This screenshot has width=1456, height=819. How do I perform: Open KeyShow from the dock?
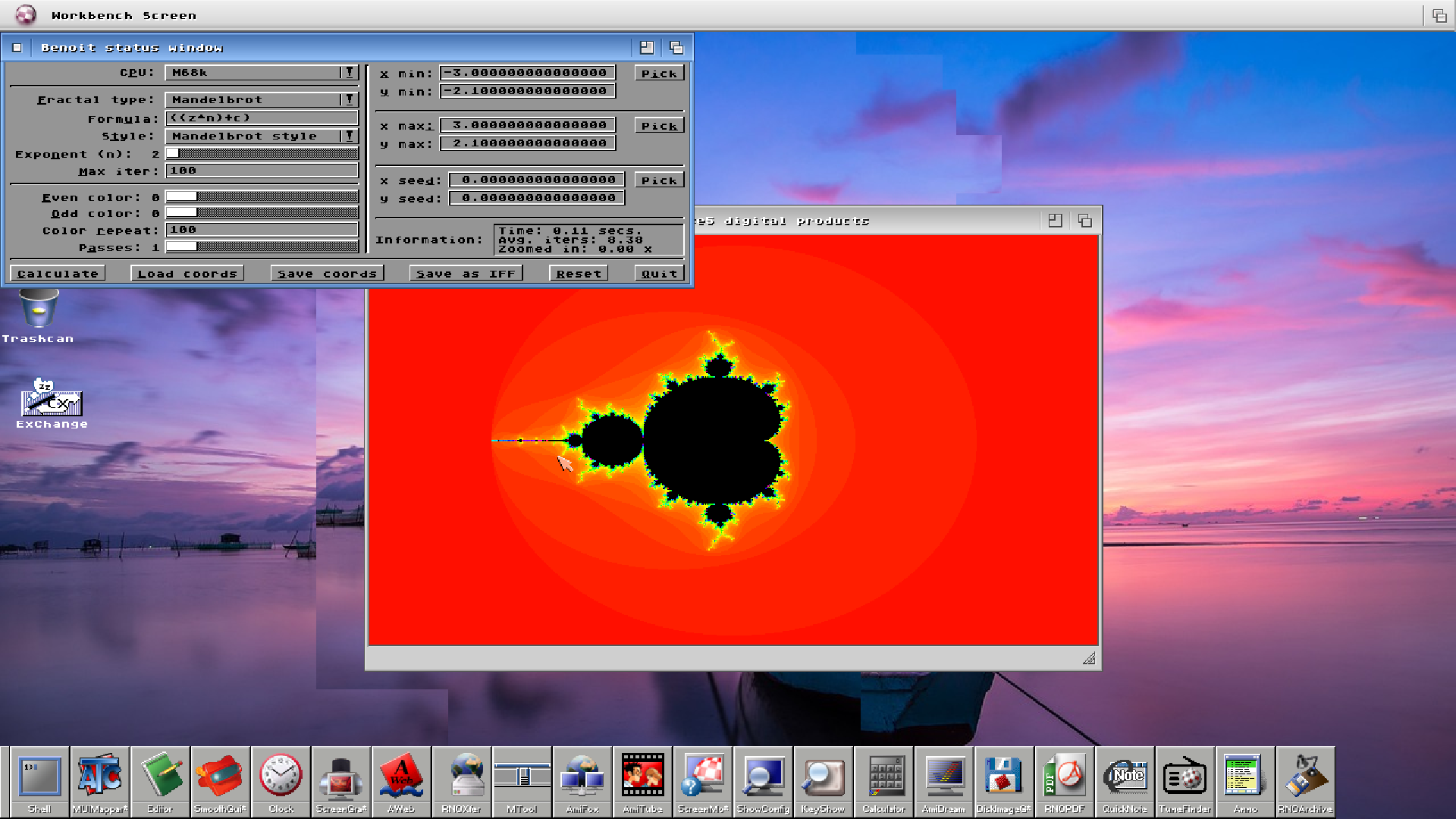pos(824,777)
